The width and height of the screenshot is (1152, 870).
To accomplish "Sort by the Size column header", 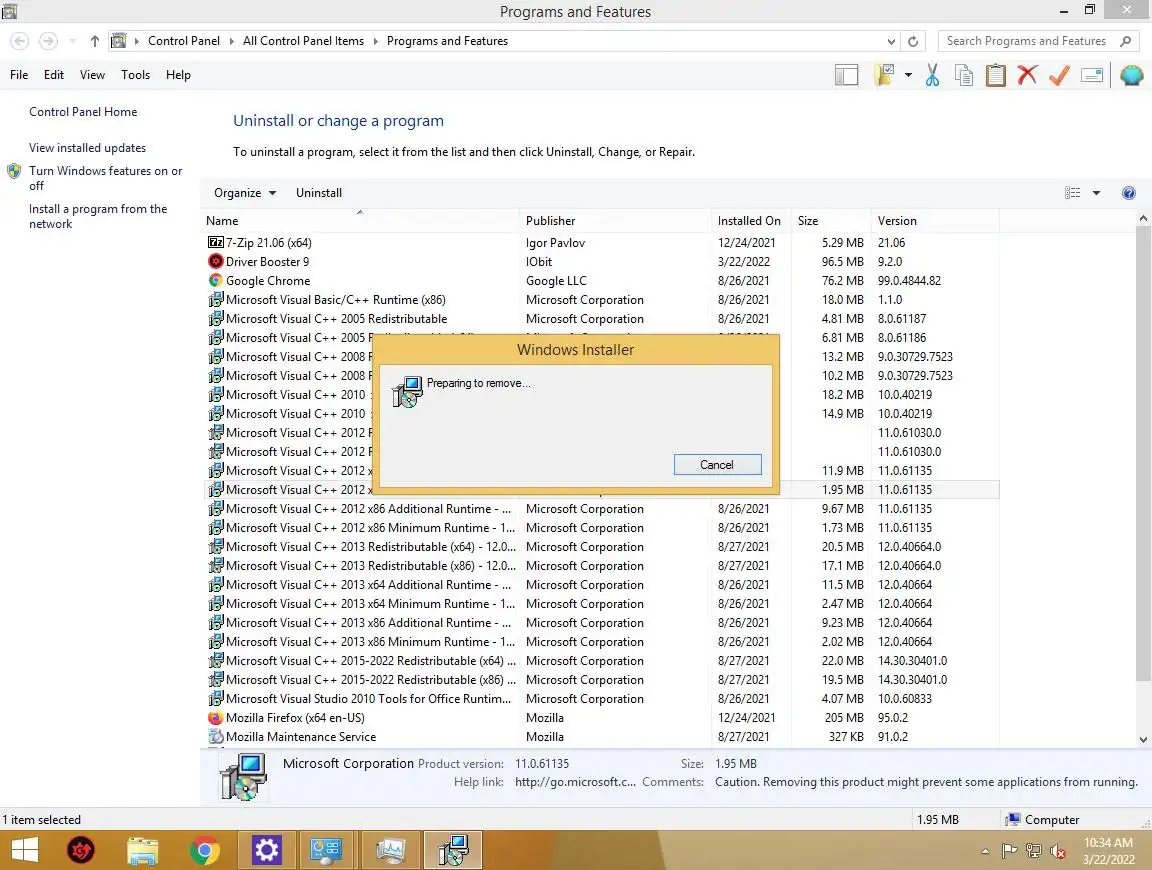I will (831, 220).
